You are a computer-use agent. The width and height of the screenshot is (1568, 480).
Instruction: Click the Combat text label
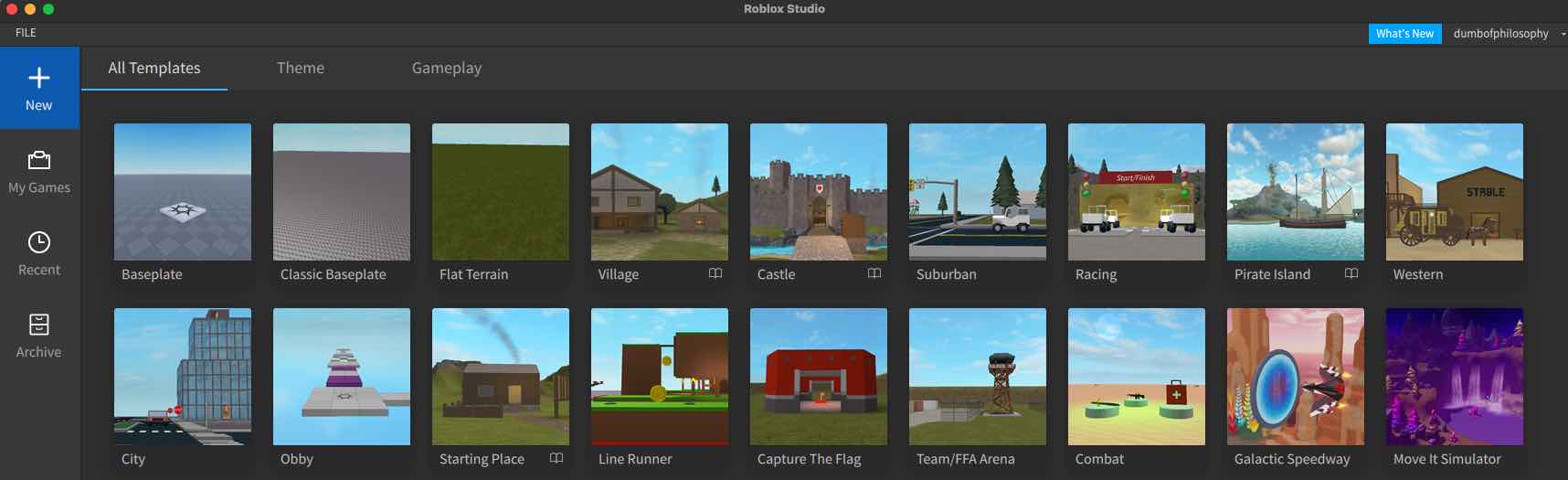point(1099,459)
